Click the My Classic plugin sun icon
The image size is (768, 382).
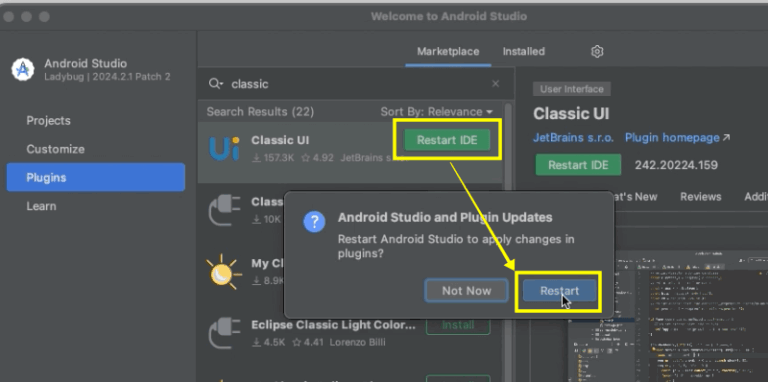(x=224, y=272)
